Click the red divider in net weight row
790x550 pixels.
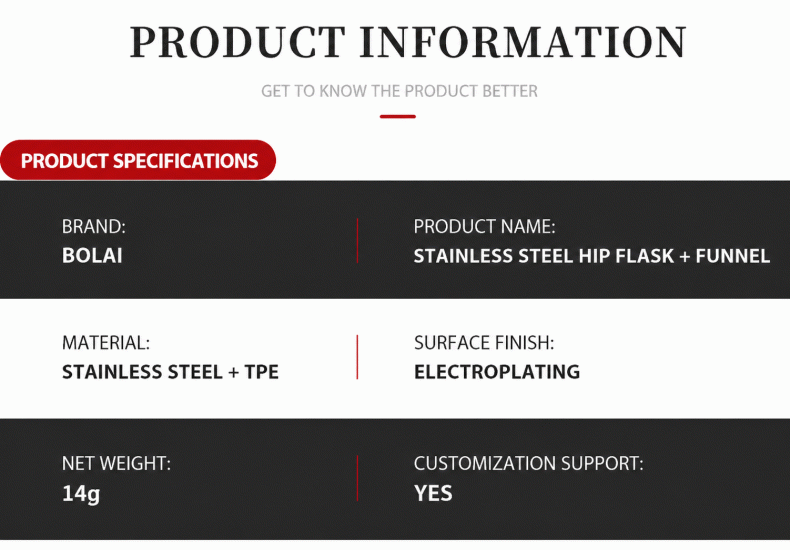click(357, 478)
